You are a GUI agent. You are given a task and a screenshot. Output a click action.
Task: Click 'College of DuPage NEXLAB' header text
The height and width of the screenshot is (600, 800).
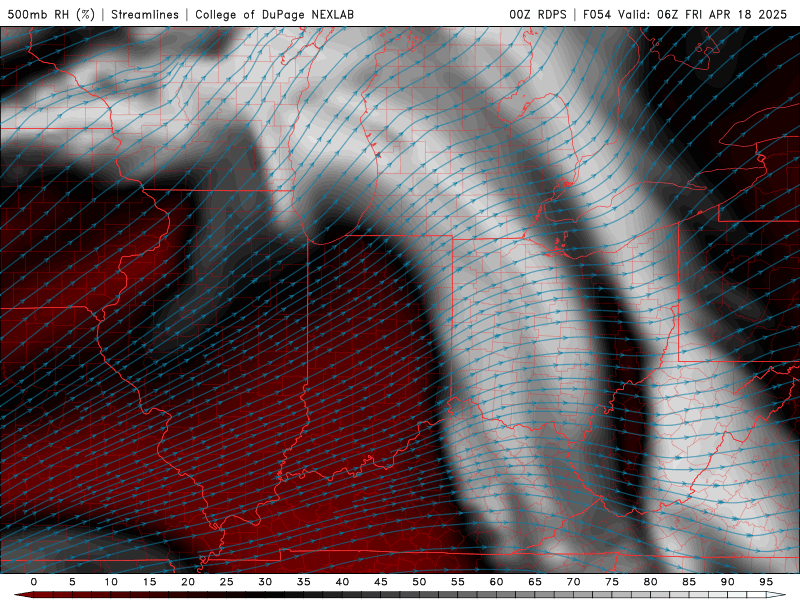click(x=274, y=14)
